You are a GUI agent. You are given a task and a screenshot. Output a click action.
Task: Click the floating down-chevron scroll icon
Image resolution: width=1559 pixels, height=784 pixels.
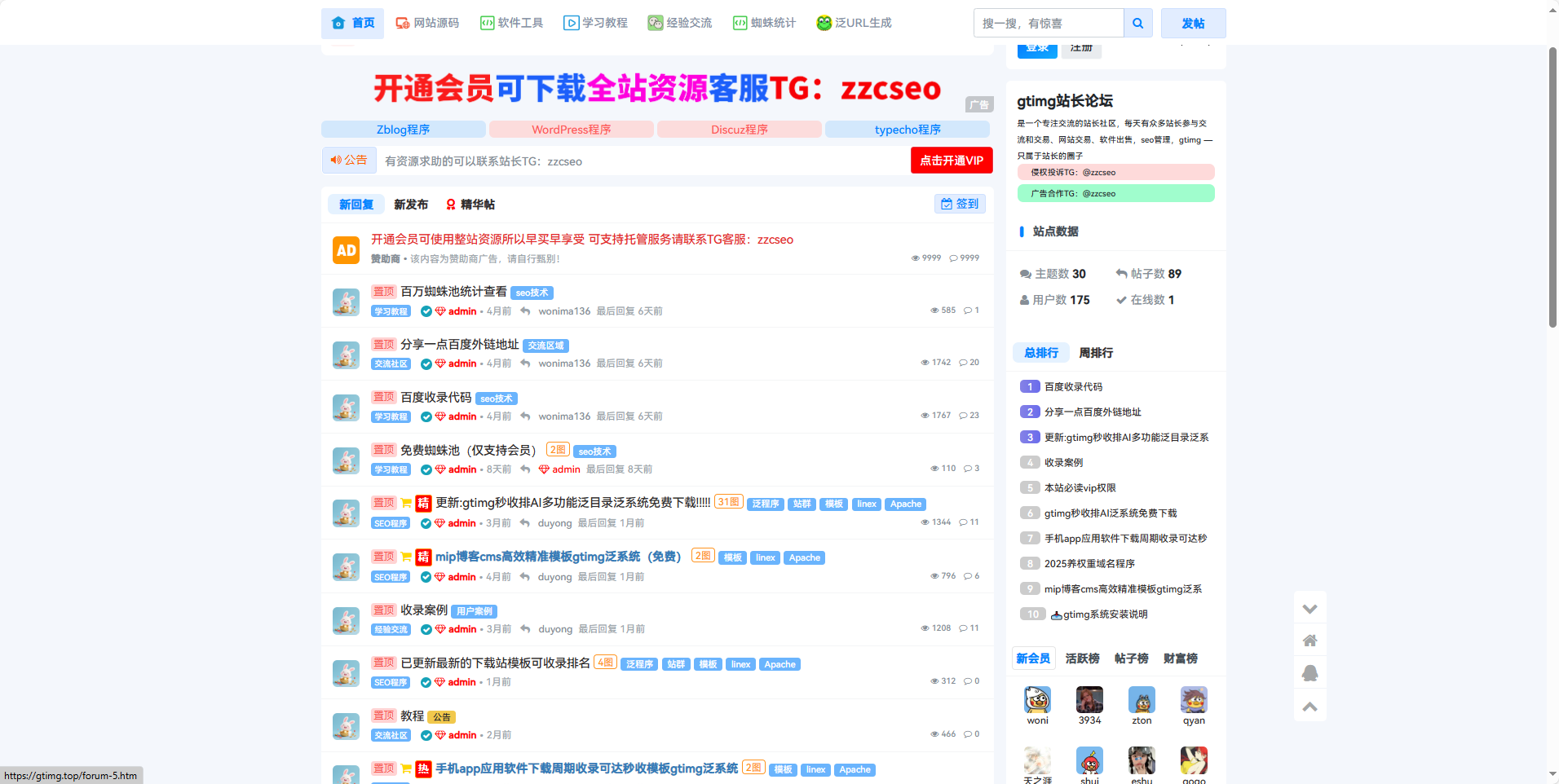click(1309, 609)
